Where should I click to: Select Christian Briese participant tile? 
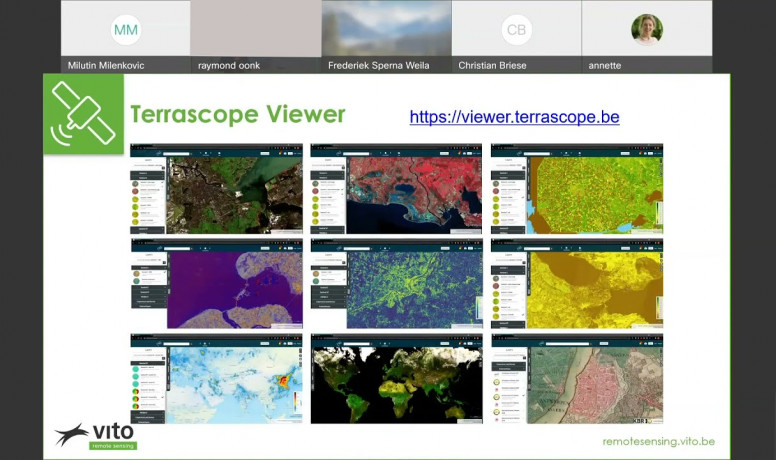click(516, 37)
